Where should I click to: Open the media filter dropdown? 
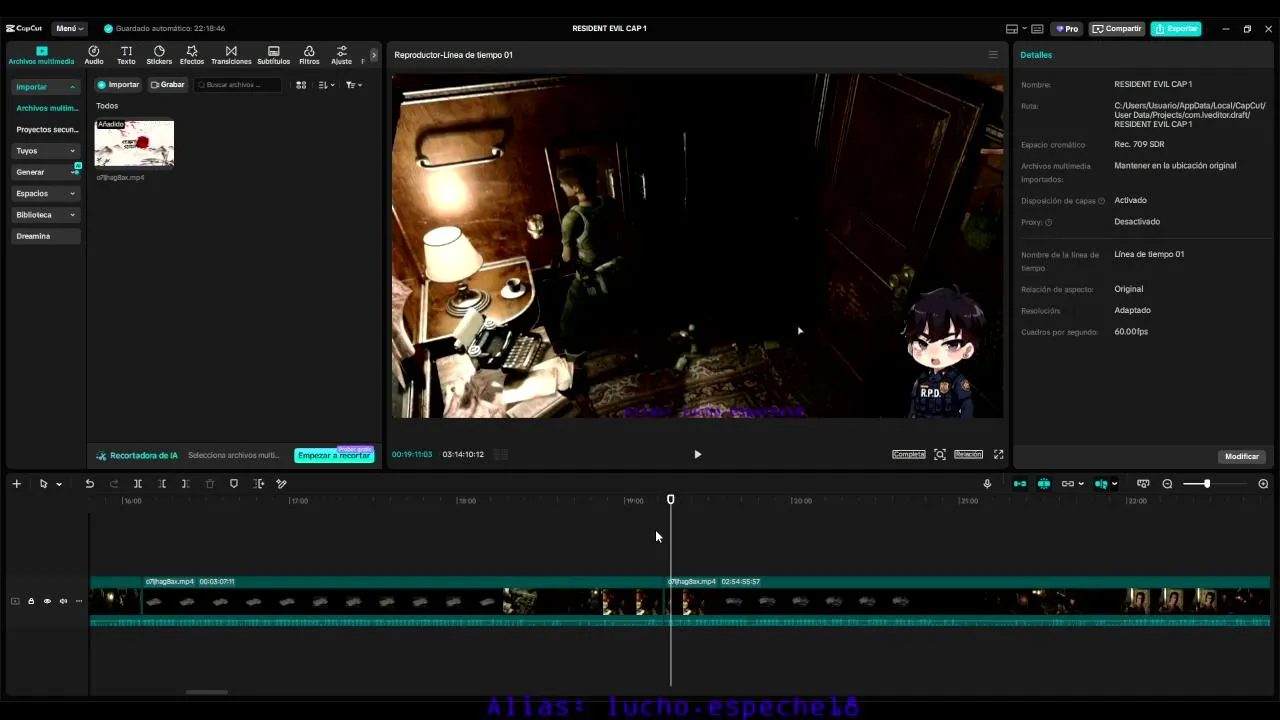(x=353, y=85)
